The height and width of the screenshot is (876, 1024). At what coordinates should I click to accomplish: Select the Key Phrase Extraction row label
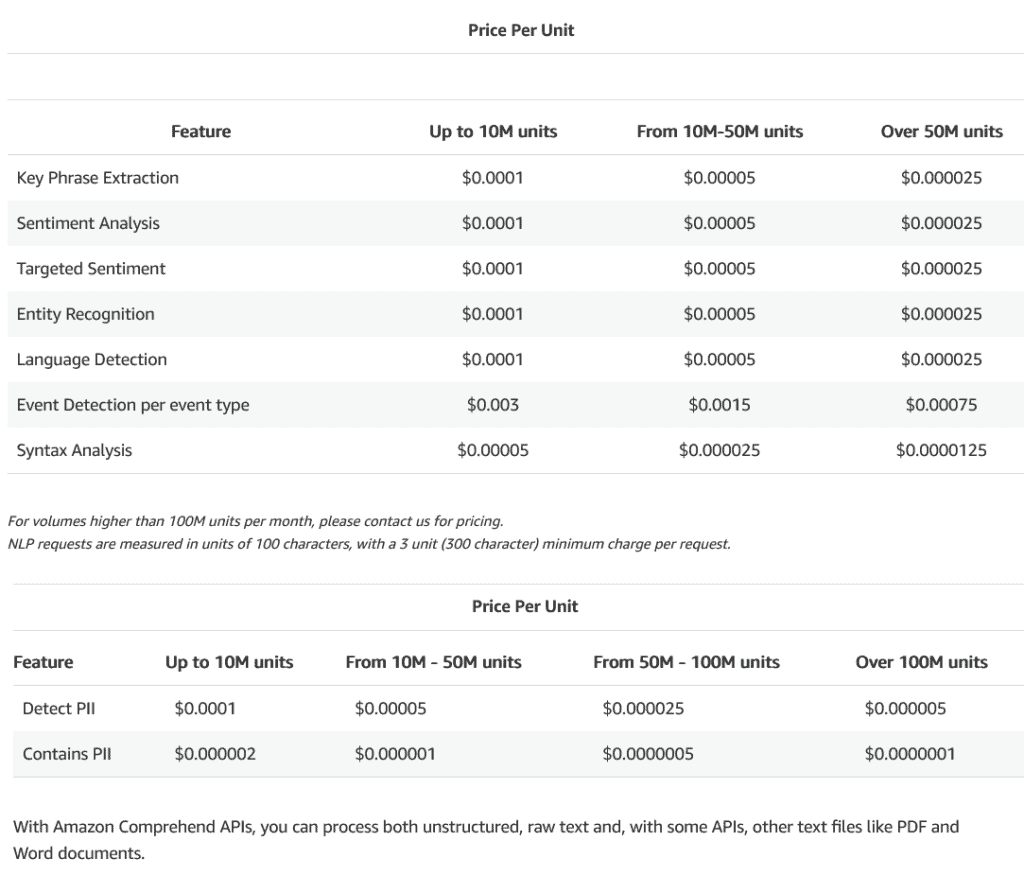click(97, 178)
